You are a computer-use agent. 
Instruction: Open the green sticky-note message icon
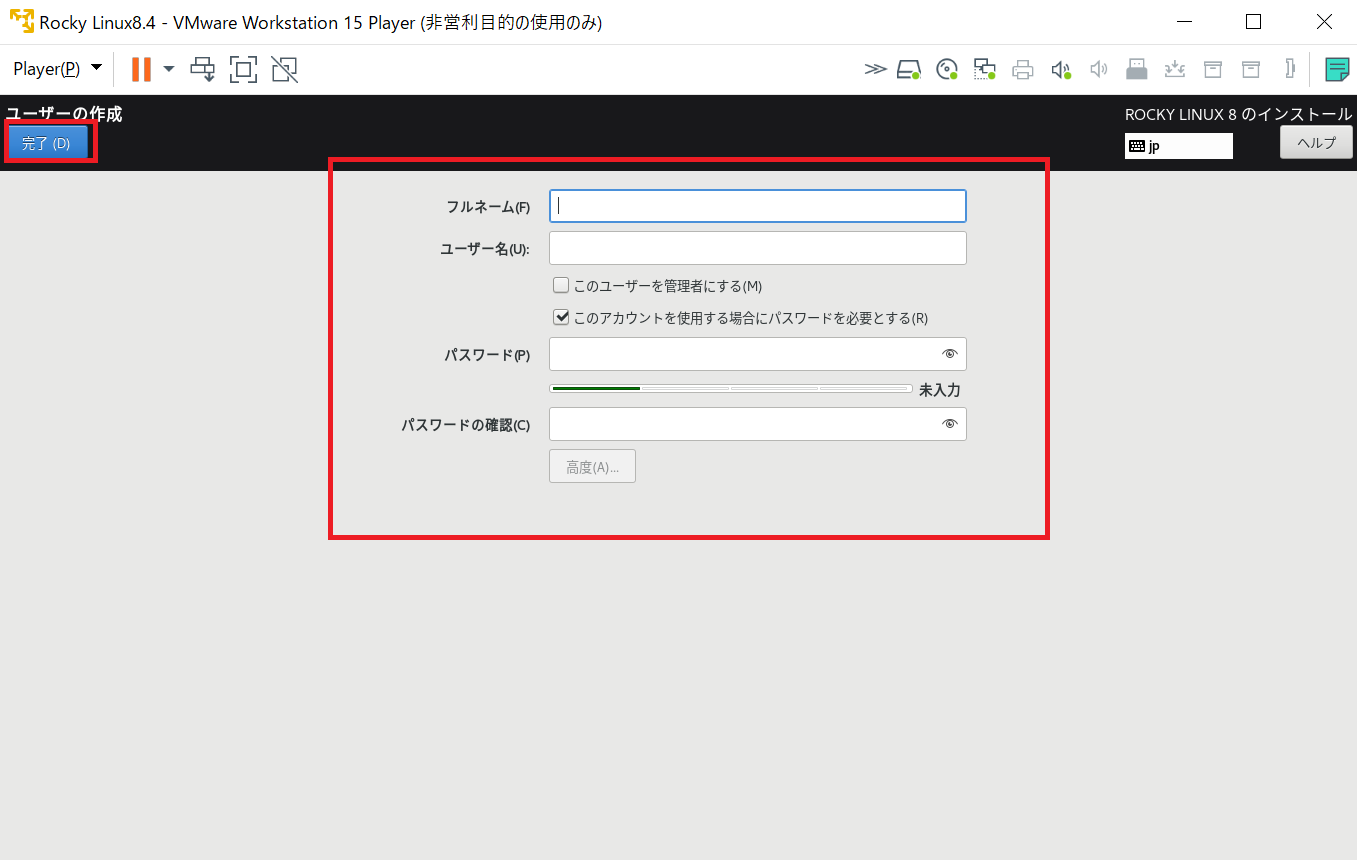(x=1337, y=69)
